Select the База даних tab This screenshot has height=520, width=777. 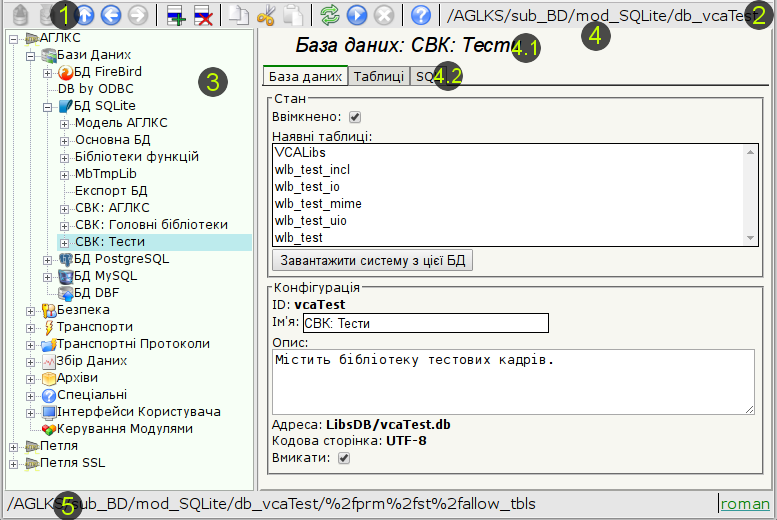(x=305, y=76)
